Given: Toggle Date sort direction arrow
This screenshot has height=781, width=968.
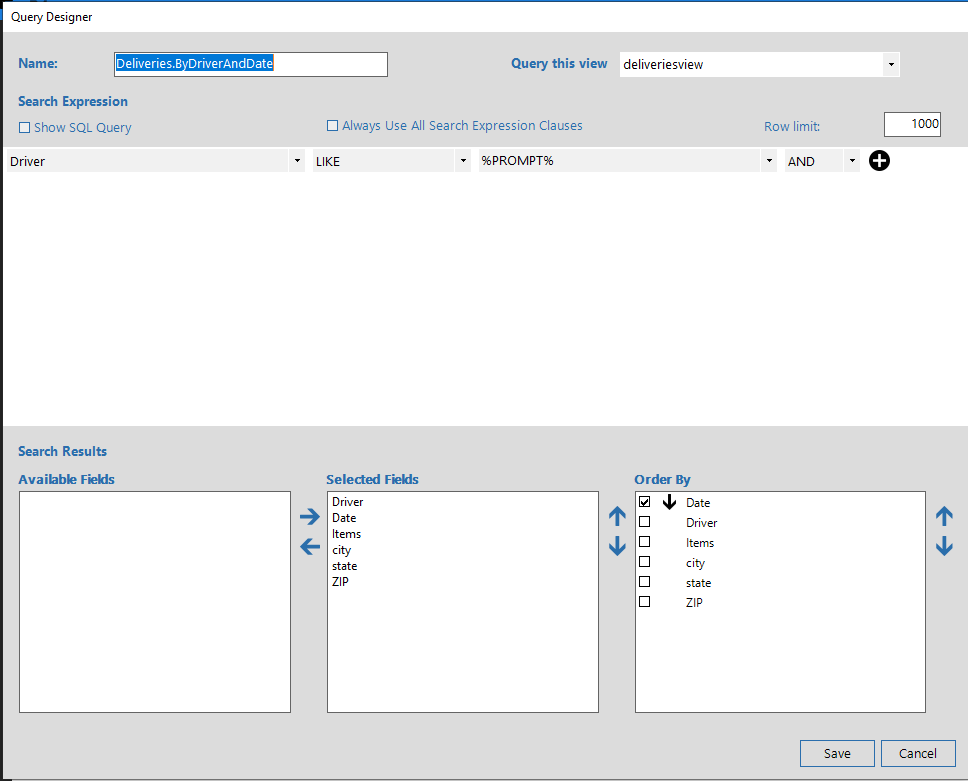Looking at the screenshot, I should click(x=669, y=502).
